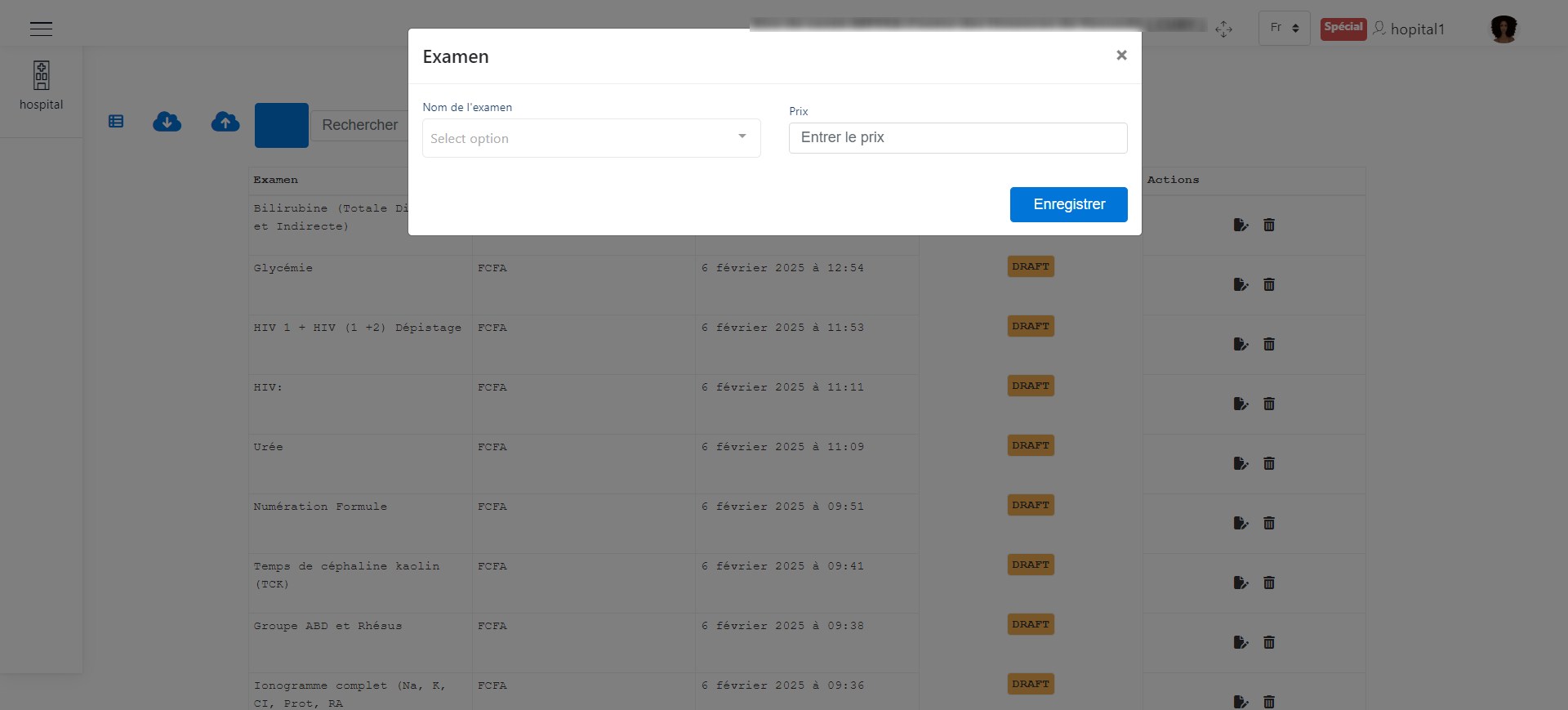Click the Enregistrer button

pyautogui.click(x=1068, y=204)
